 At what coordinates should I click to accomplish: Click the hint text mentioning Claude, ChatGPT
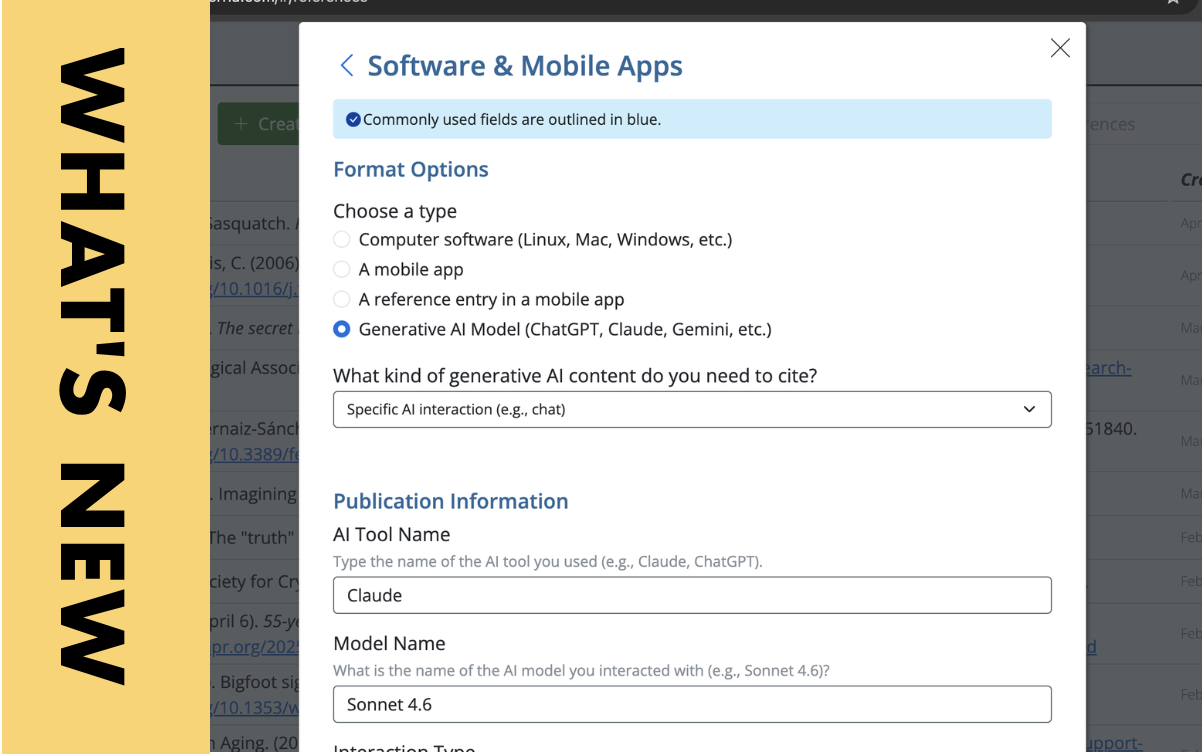coord(548,562)
